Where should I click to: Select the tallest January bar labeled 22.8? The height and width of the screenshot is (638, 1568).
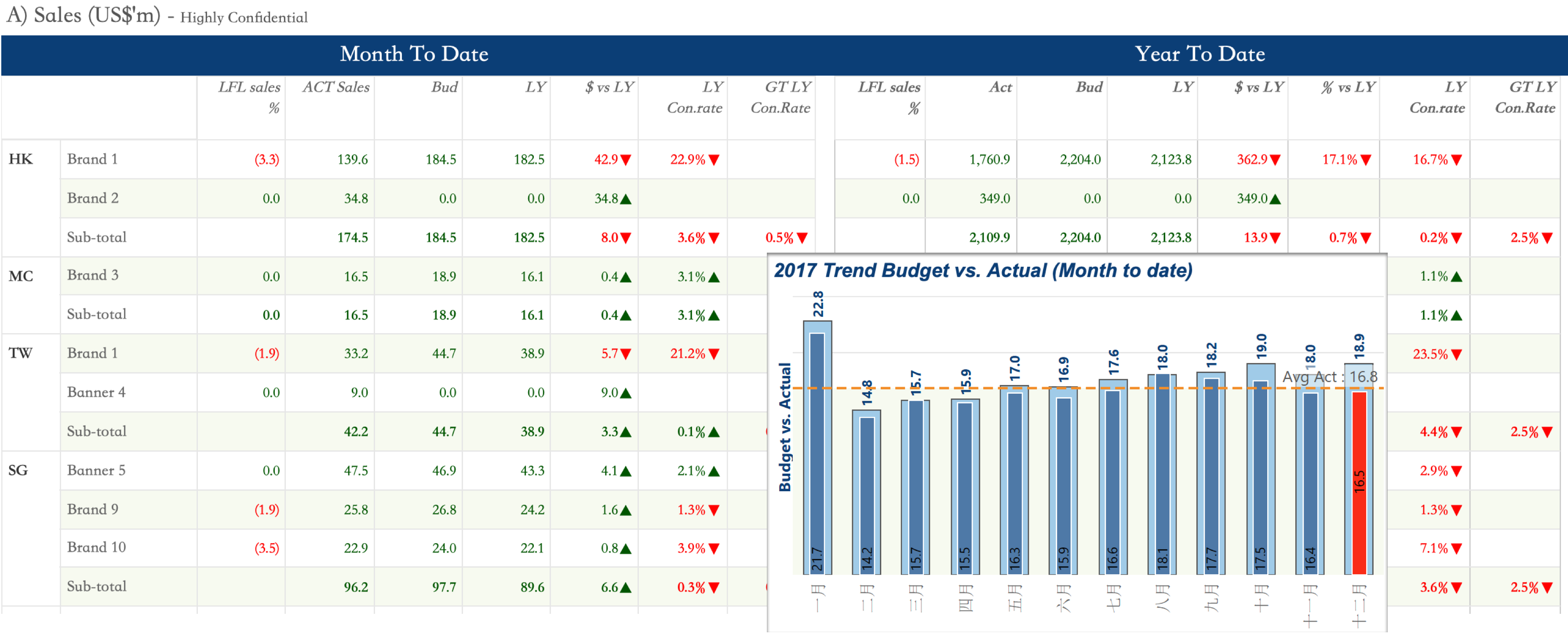[x=817, y=447]
